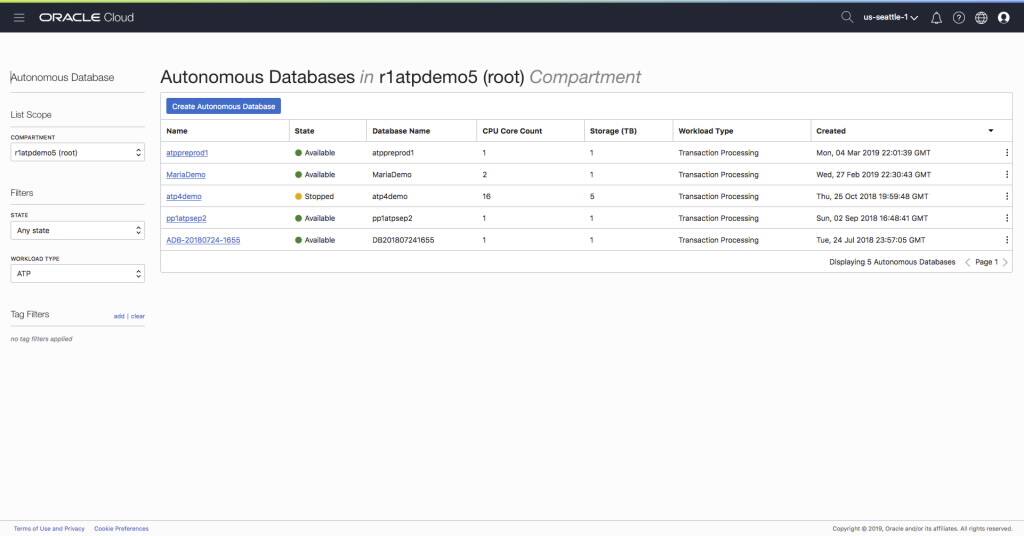Open the hamburger navigation menu
The height and width of the screenshot is (536, 1024).
click(x=19, y=18)
